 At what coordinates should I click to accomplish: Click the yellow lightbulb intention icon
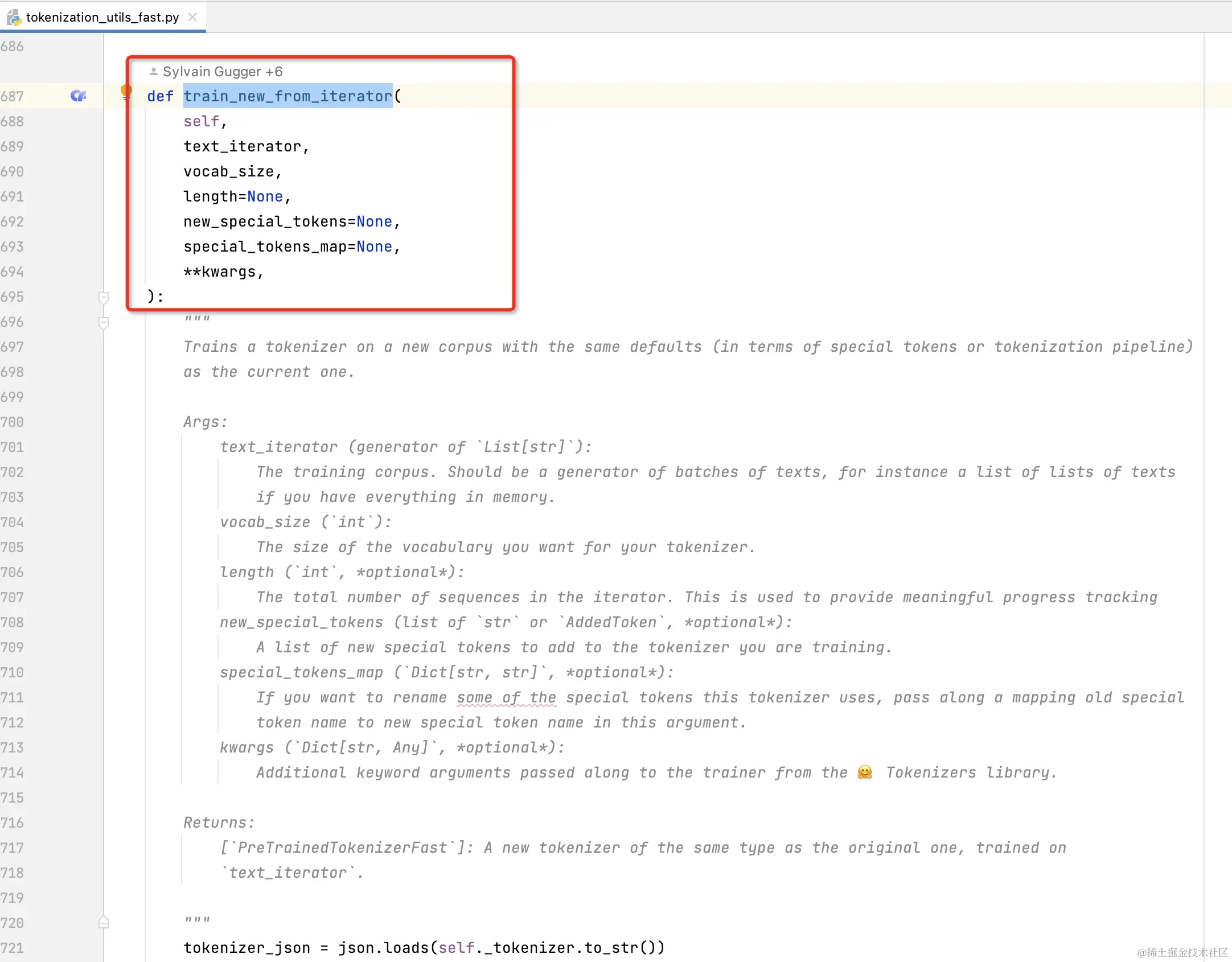point(126,91)
